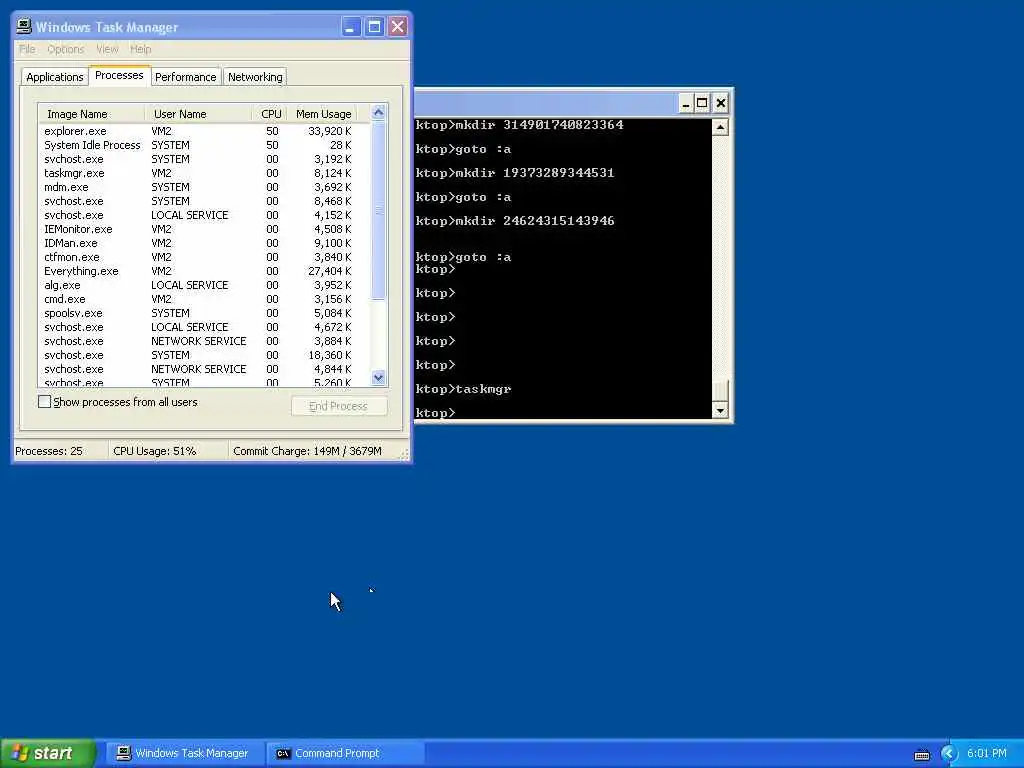
Task: Click Command Prompt scroll up arrow
Action: tap(720, 127)
